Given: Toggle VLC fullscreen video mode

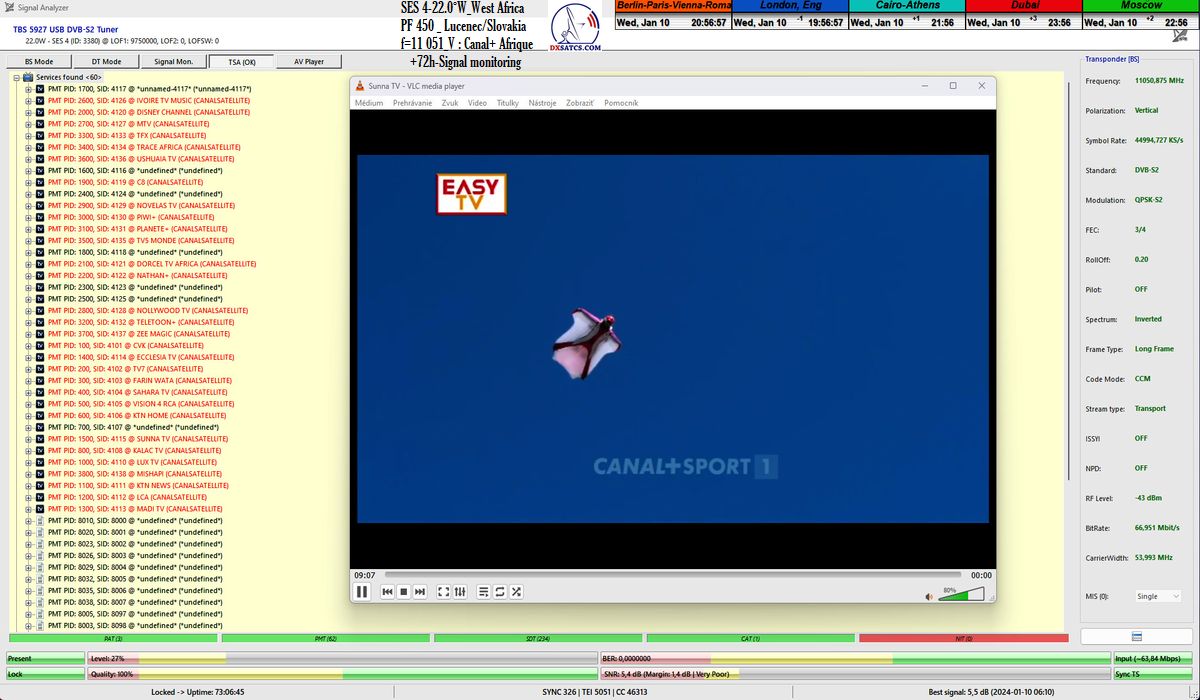Looking at the screenshot, I should click(x=444, y=592).
